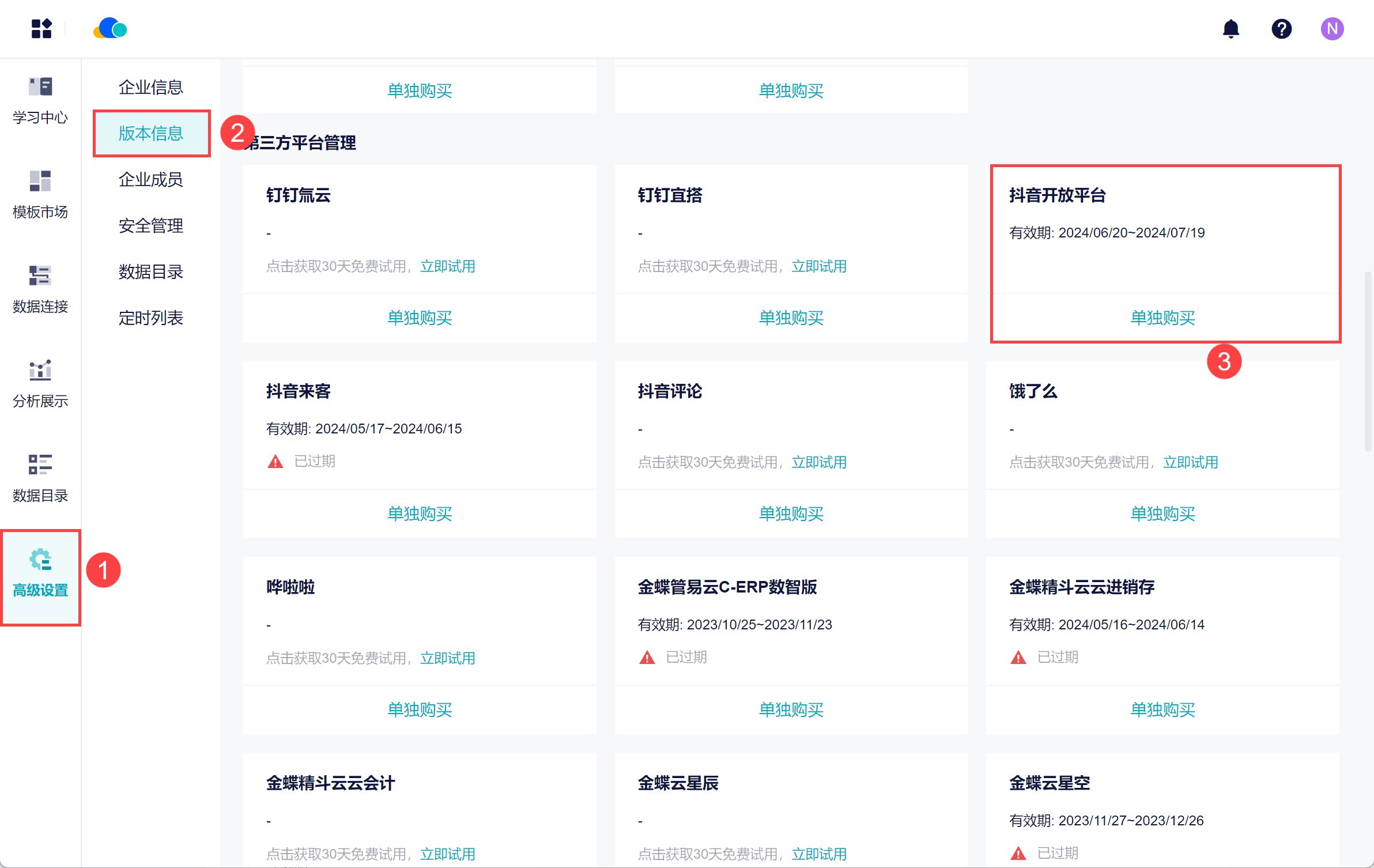Click the help question mark icon
The image size is (1374, 868).
pyautogui.click(x=1281, y=28)
